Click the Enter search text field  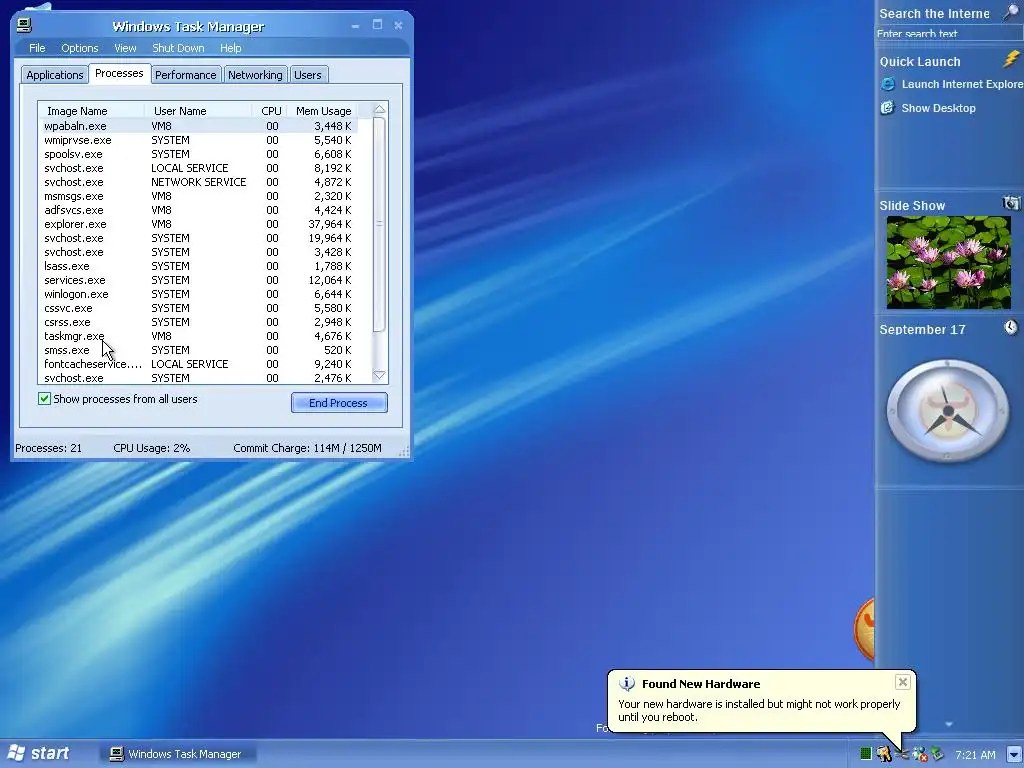947,33
